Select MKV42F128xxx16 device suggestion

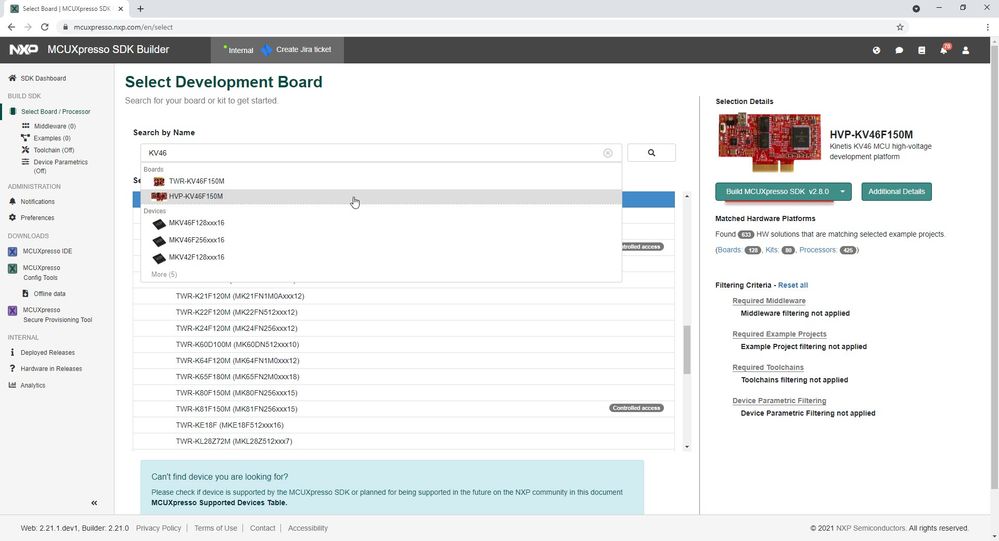point(381,257)
